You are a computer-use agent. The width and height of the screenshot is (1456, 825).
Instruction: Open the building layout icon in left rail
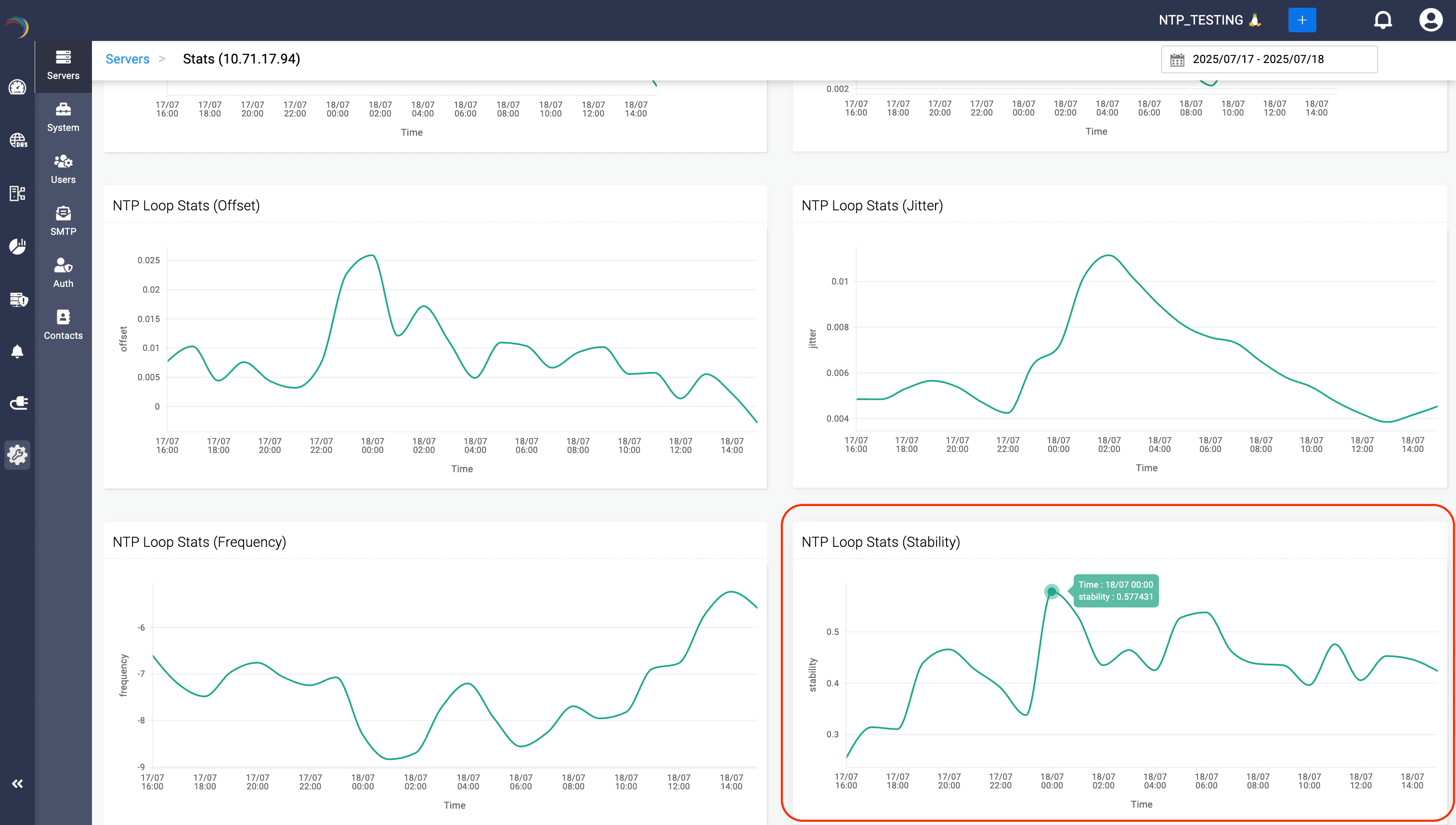click(17, 193)
